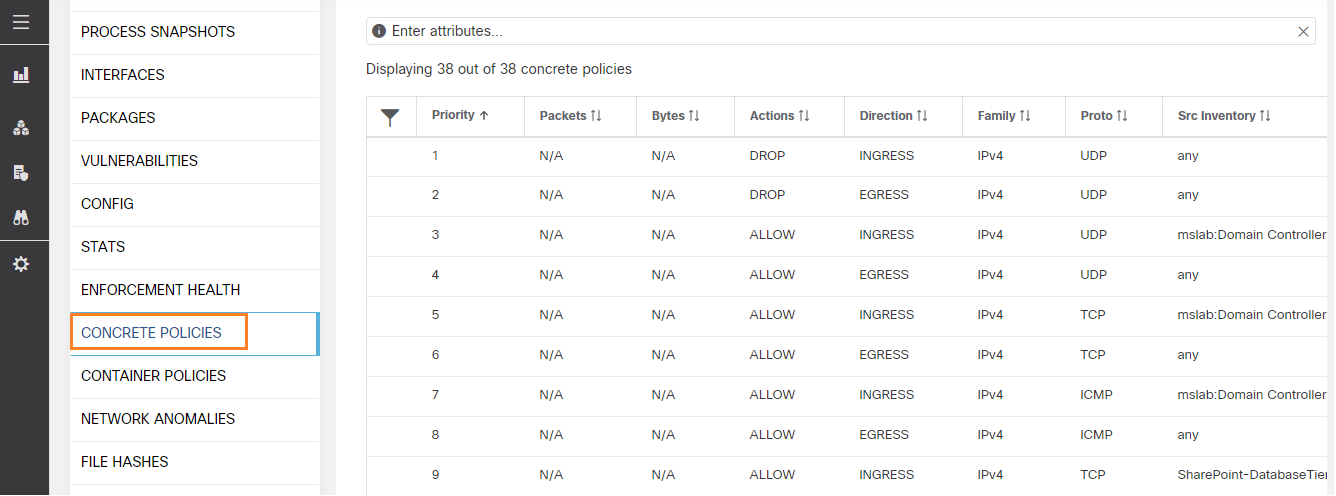
Task: Sort table by Proto column
Action: pos(1104,116)
